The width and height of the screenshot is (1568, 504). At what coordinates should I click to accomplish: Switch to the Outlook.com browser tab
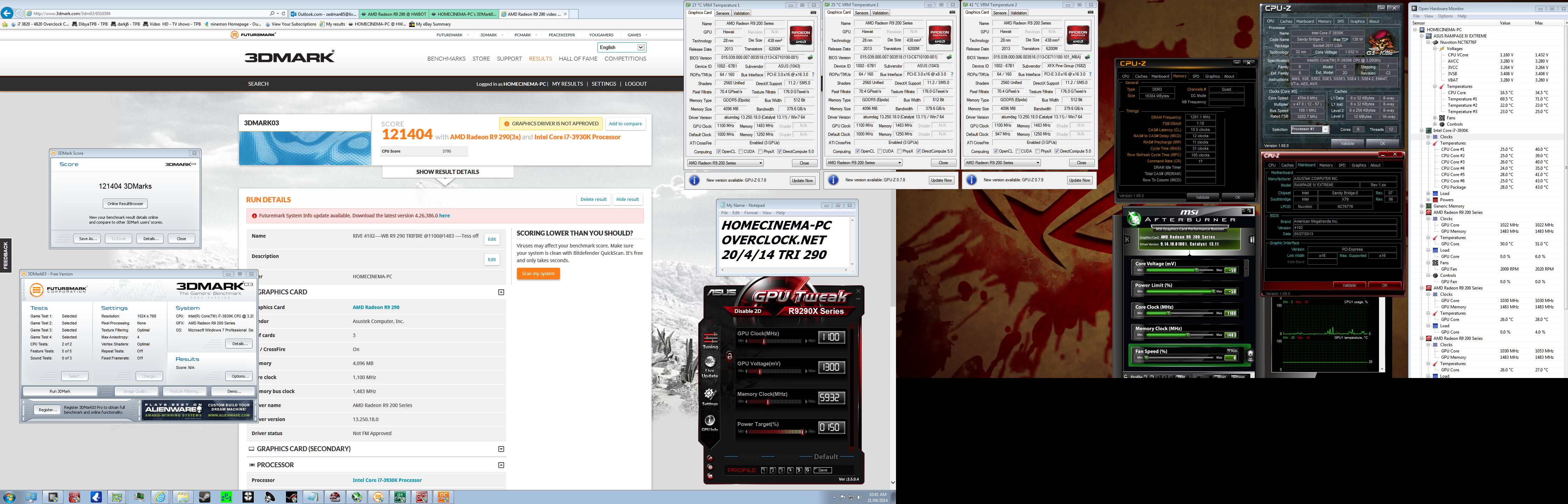pyautogui.click(x=324, y=13)
